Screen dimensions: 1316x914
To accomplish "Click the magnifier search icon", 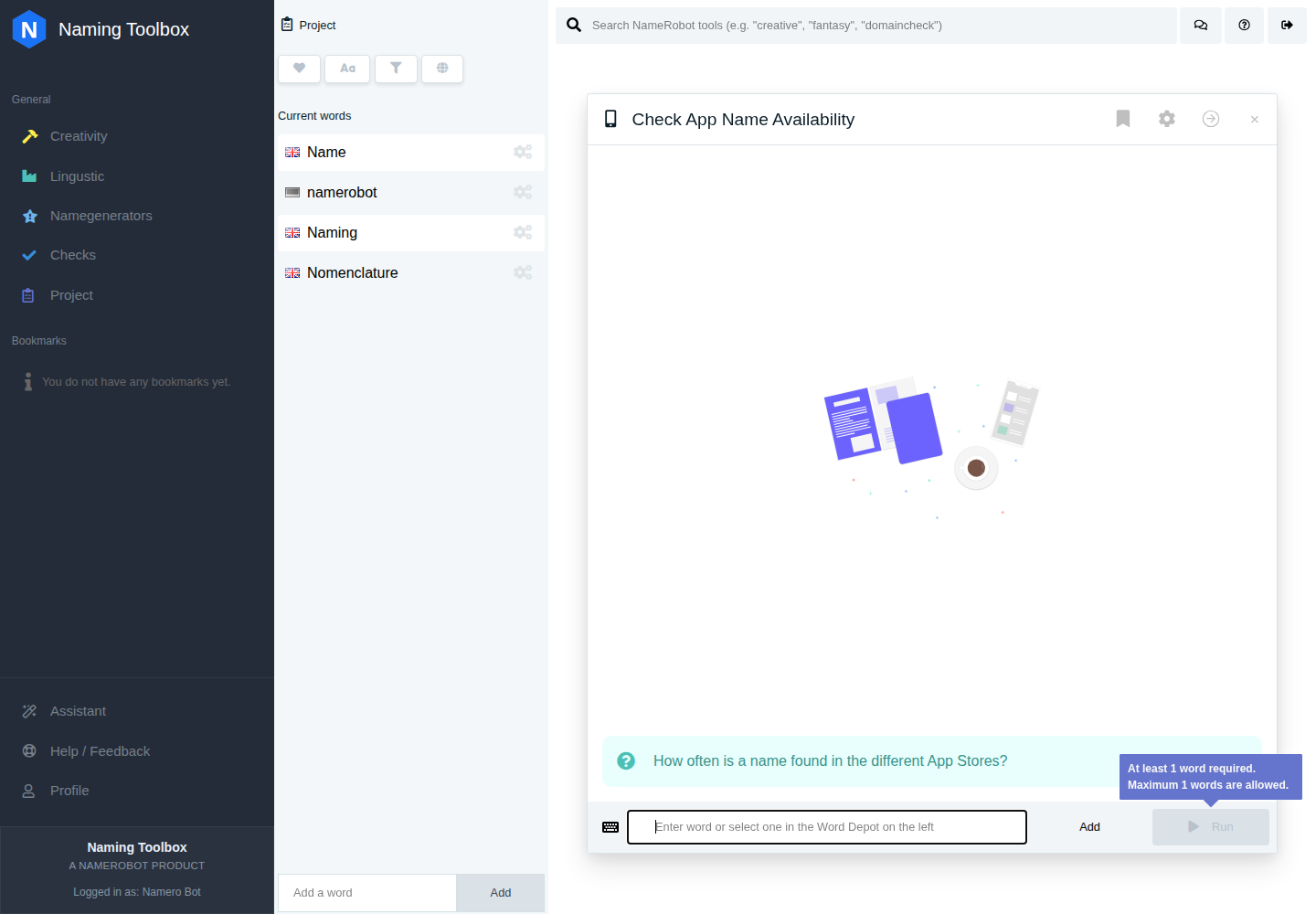I will [574, 26].
